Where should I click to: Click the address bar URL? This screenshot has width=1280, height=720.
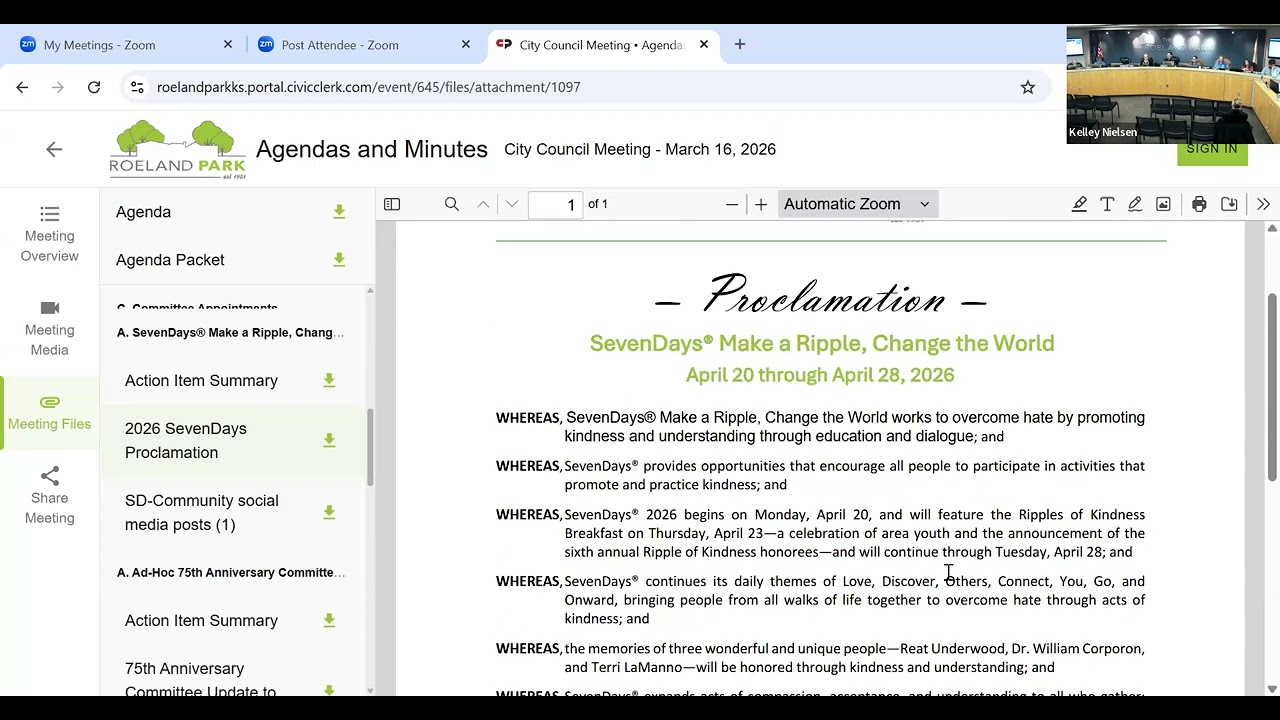(x=368, y=87)
